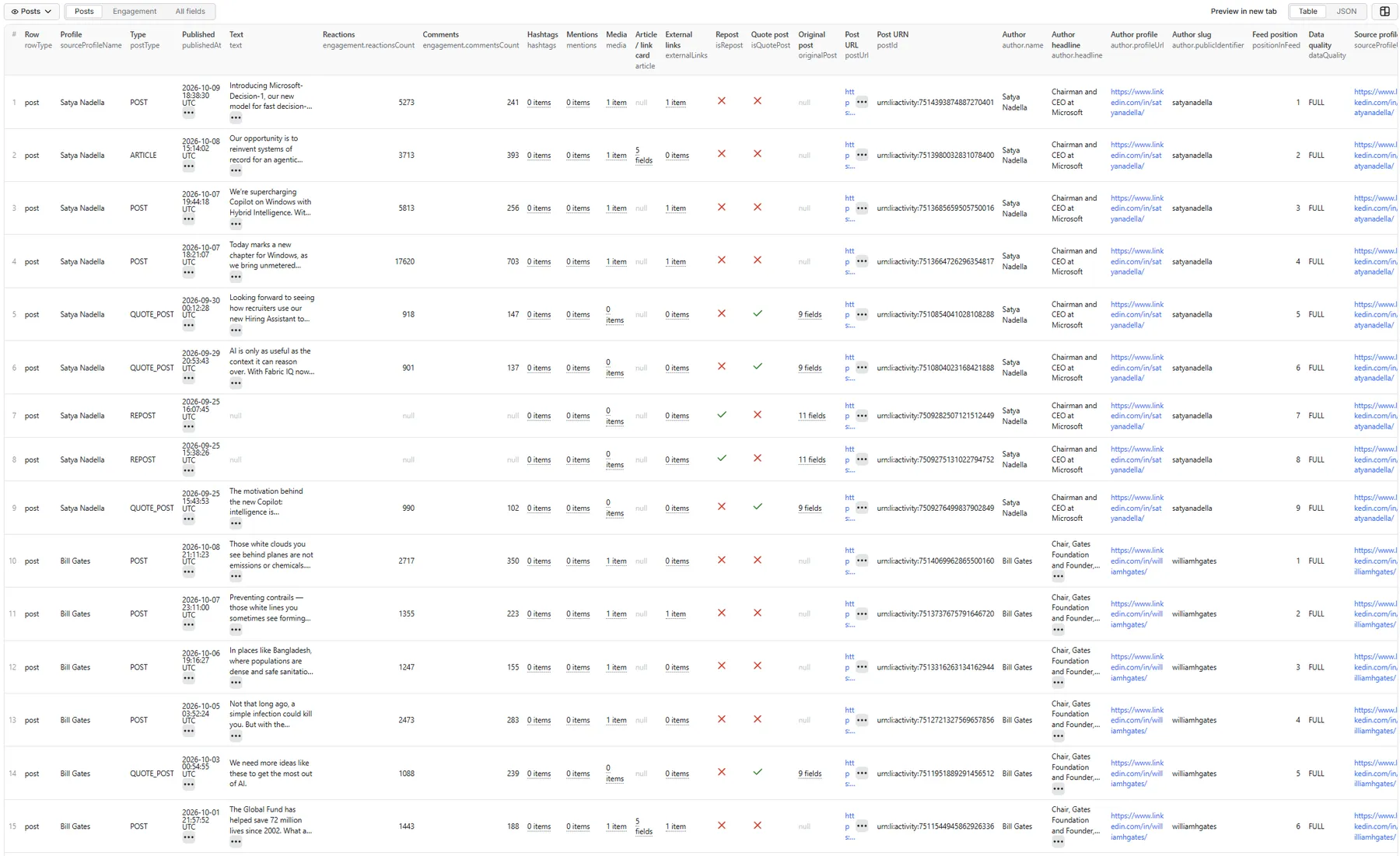Expand Bill Gates headline in row 10
Viewport: 1400px width, 856px height.
coord(1058,577)
